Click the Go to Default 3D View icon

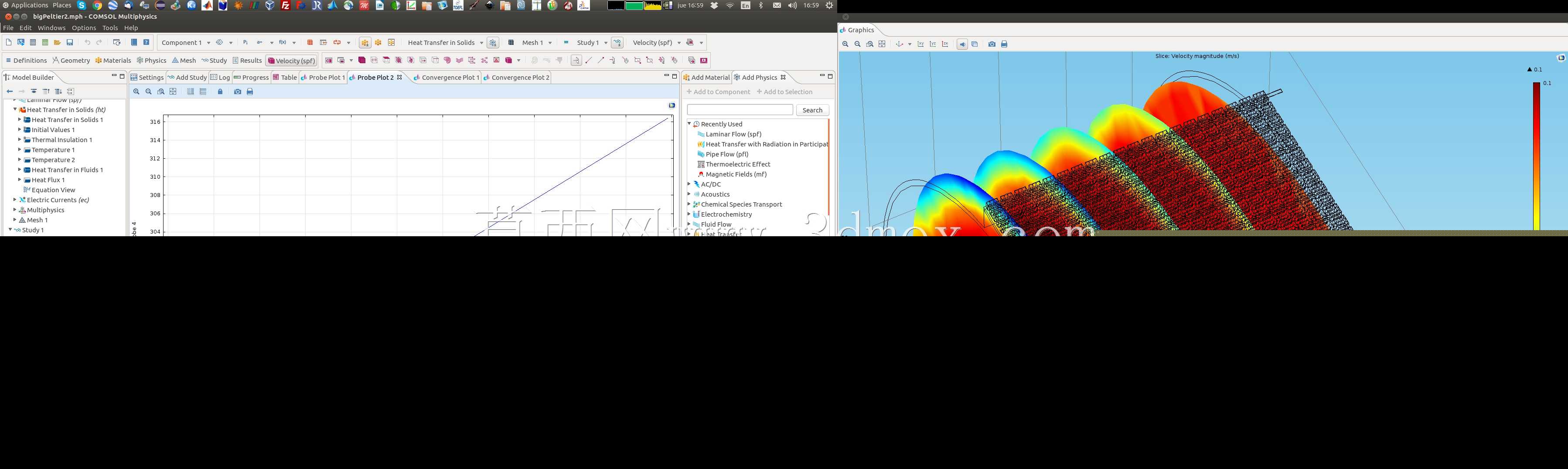(x=900, y=44)
